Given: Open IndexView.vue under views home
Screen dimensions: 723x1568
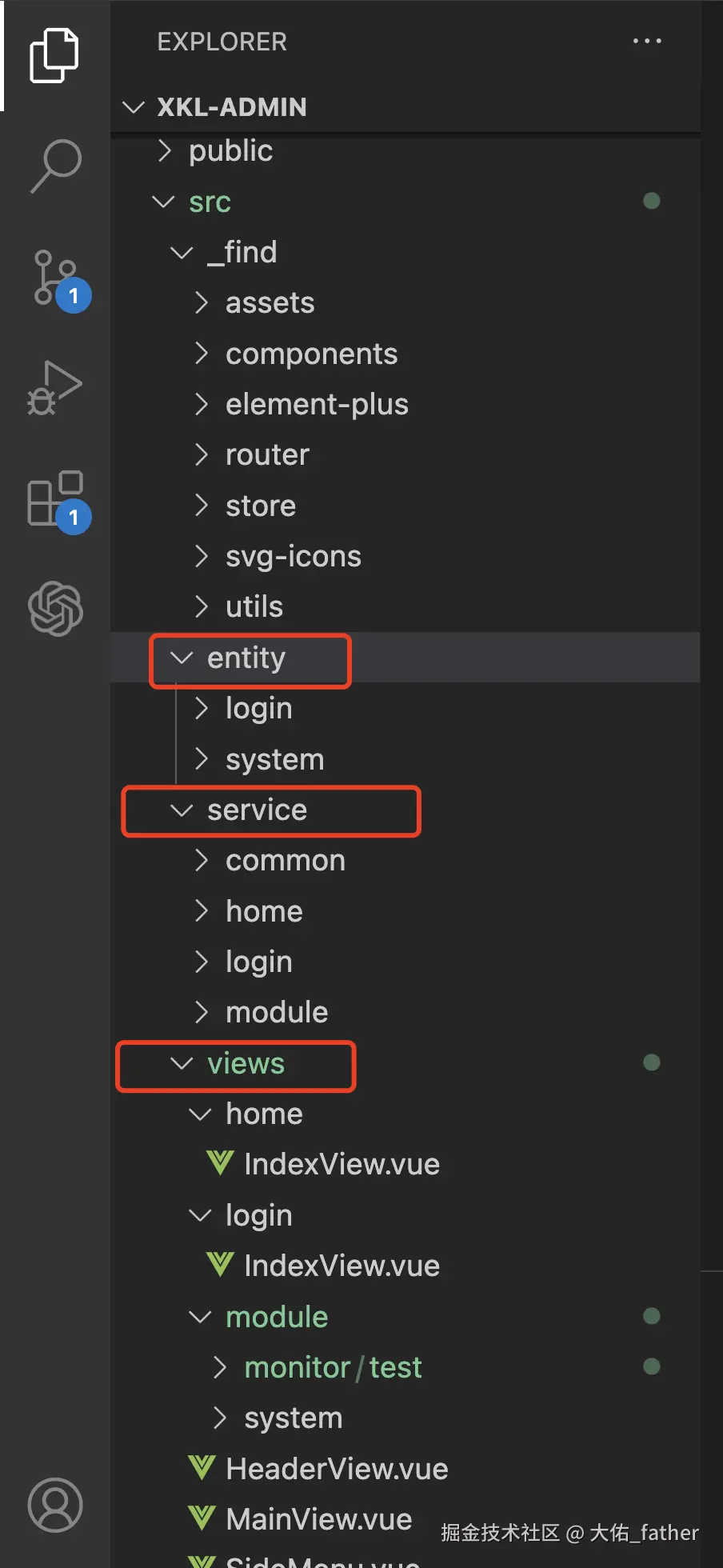Looking at the screenshot, I should [342, 1165].
